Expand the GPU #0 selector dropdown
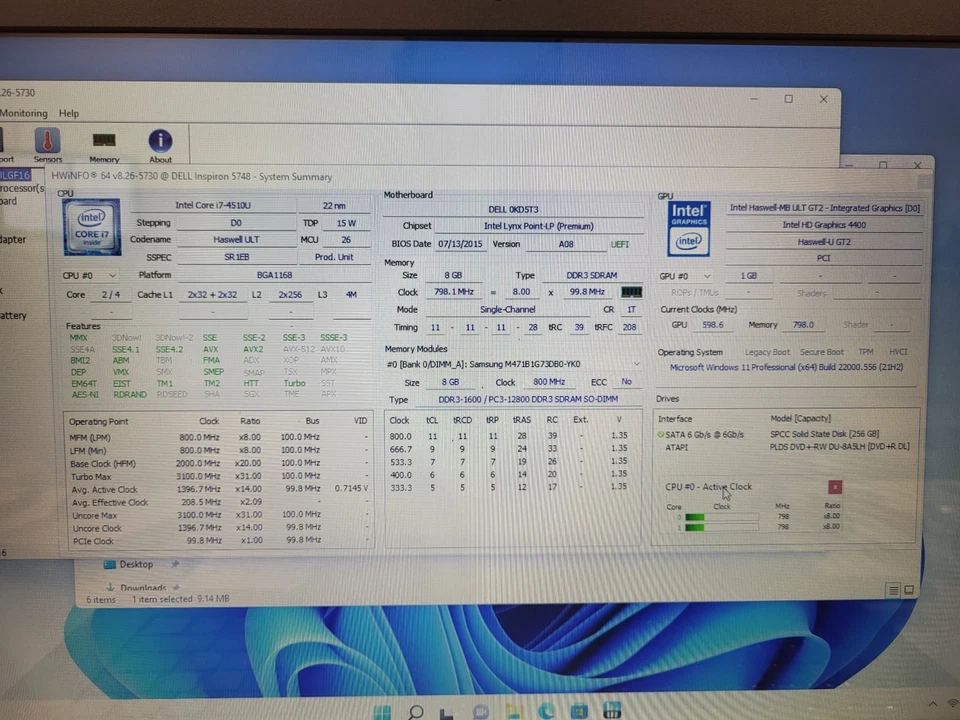 point(707,276)
